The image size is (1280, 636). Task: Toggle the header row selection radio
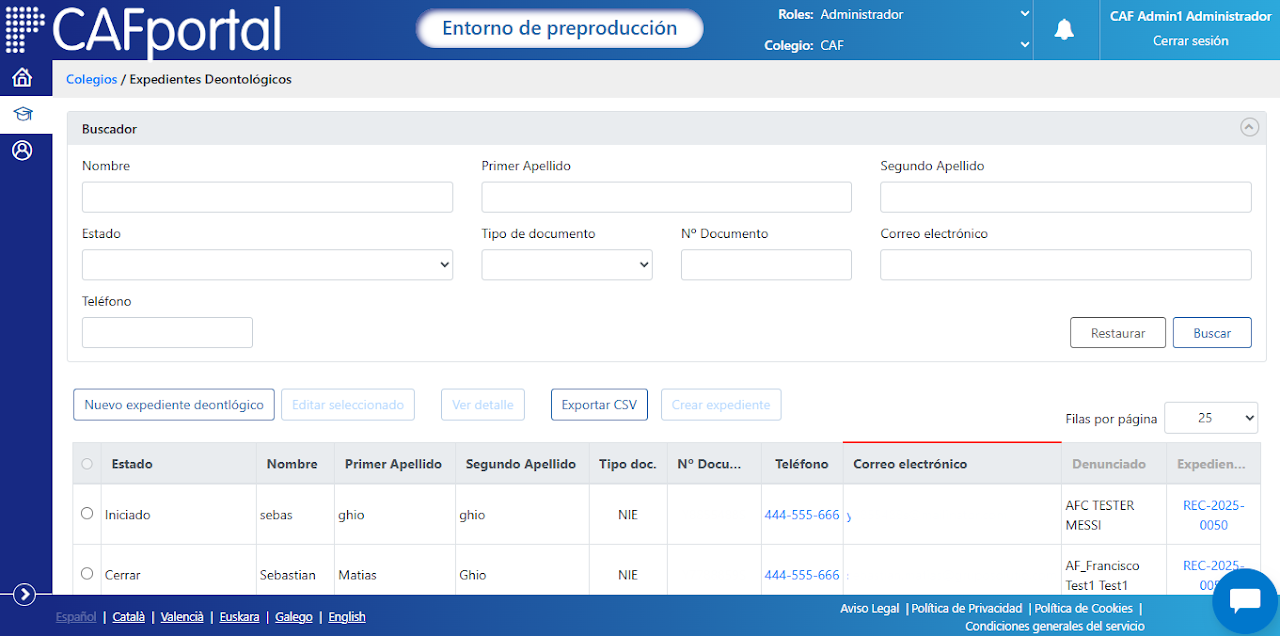pyautogui.click(x=87, y=464)
